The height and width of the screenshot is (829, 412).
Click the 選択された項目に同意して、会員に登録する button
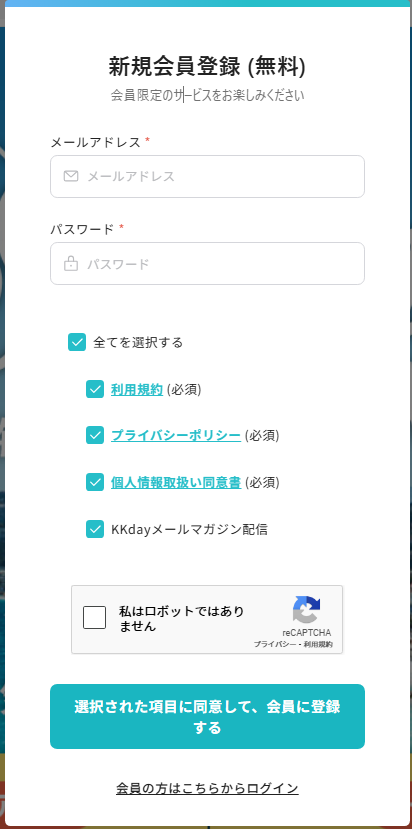[207, 716]
